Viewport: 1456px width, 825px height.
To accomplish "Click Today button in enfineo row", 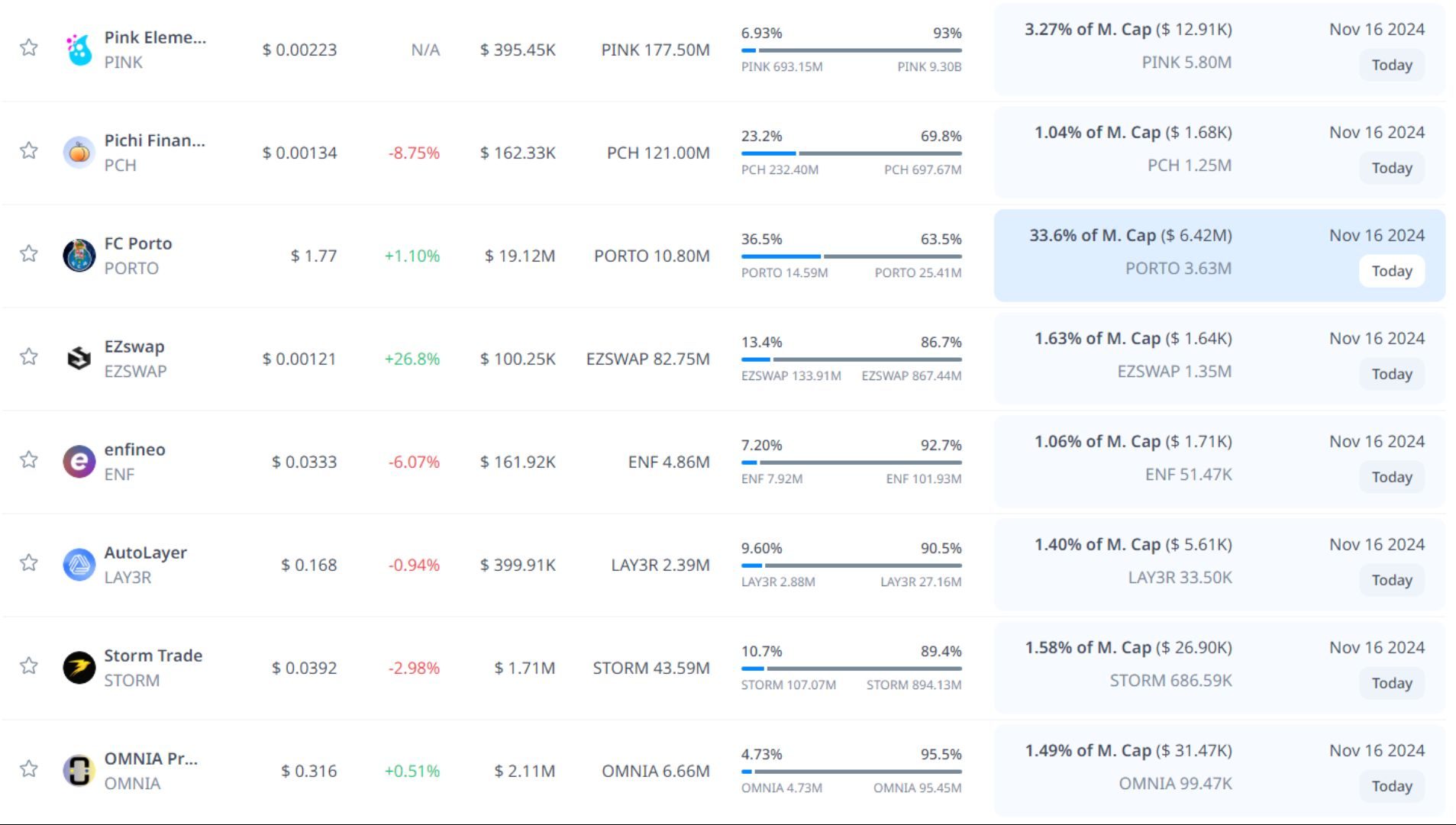I will 1391,477.
